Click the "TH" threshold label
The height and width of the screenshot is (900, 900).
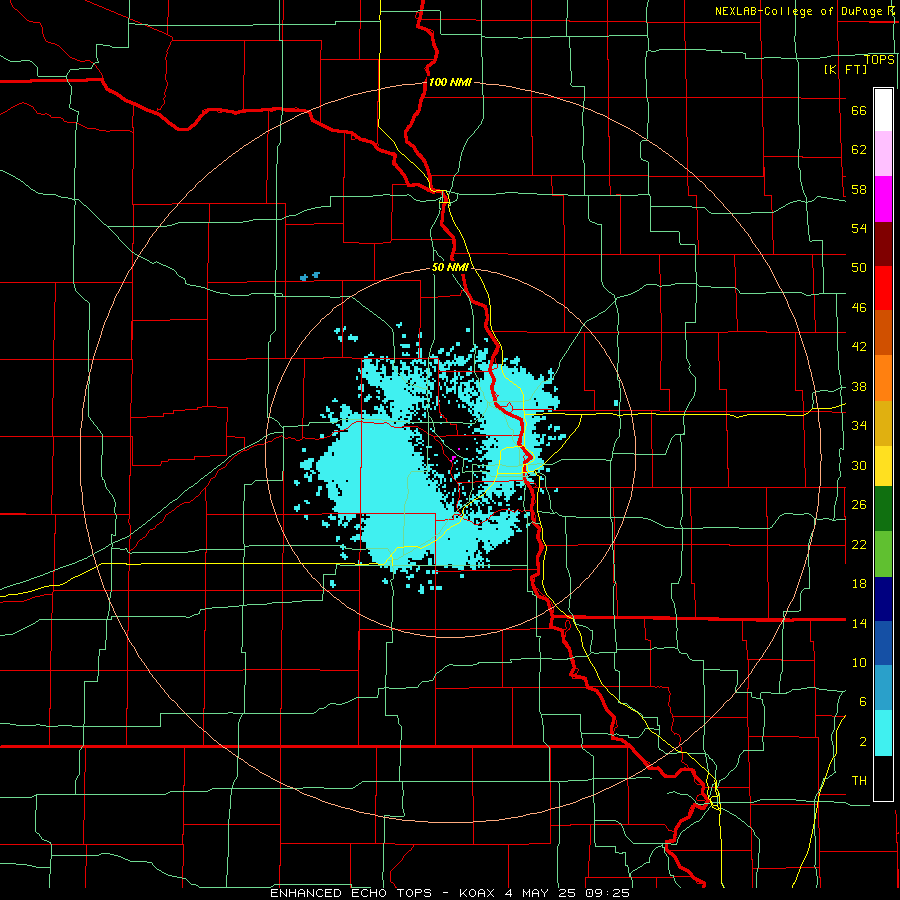(859, 781)
